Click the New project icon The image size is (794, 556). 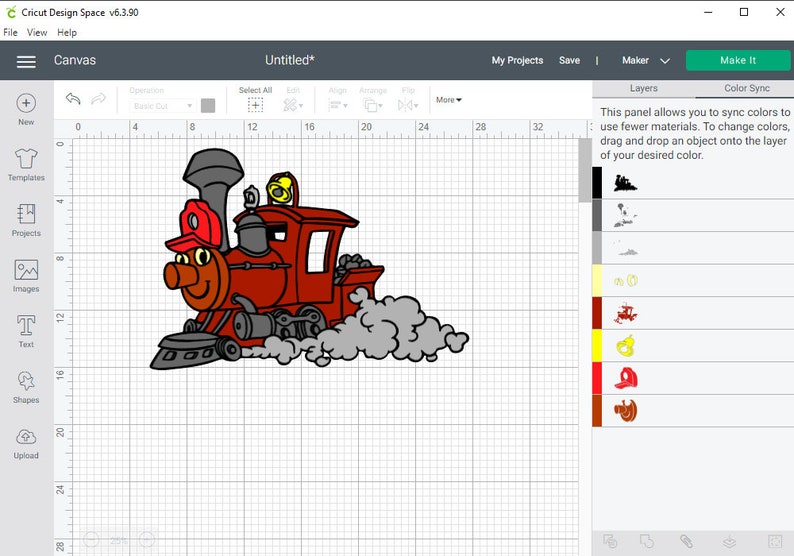(26, 103)
